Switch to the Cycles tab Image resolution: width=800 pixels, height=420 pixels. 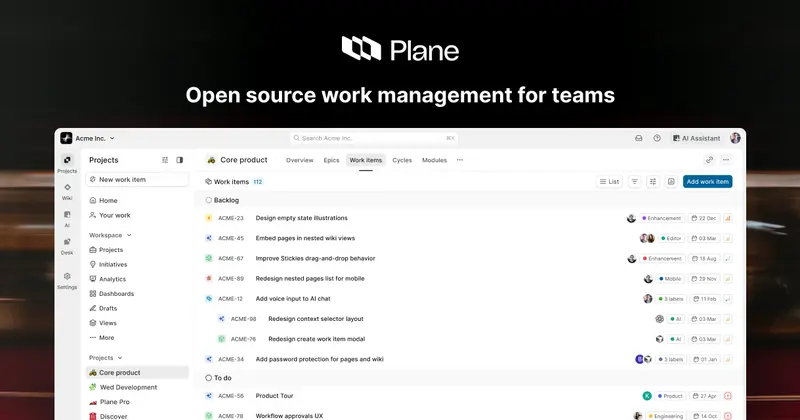tap(402, 160)
